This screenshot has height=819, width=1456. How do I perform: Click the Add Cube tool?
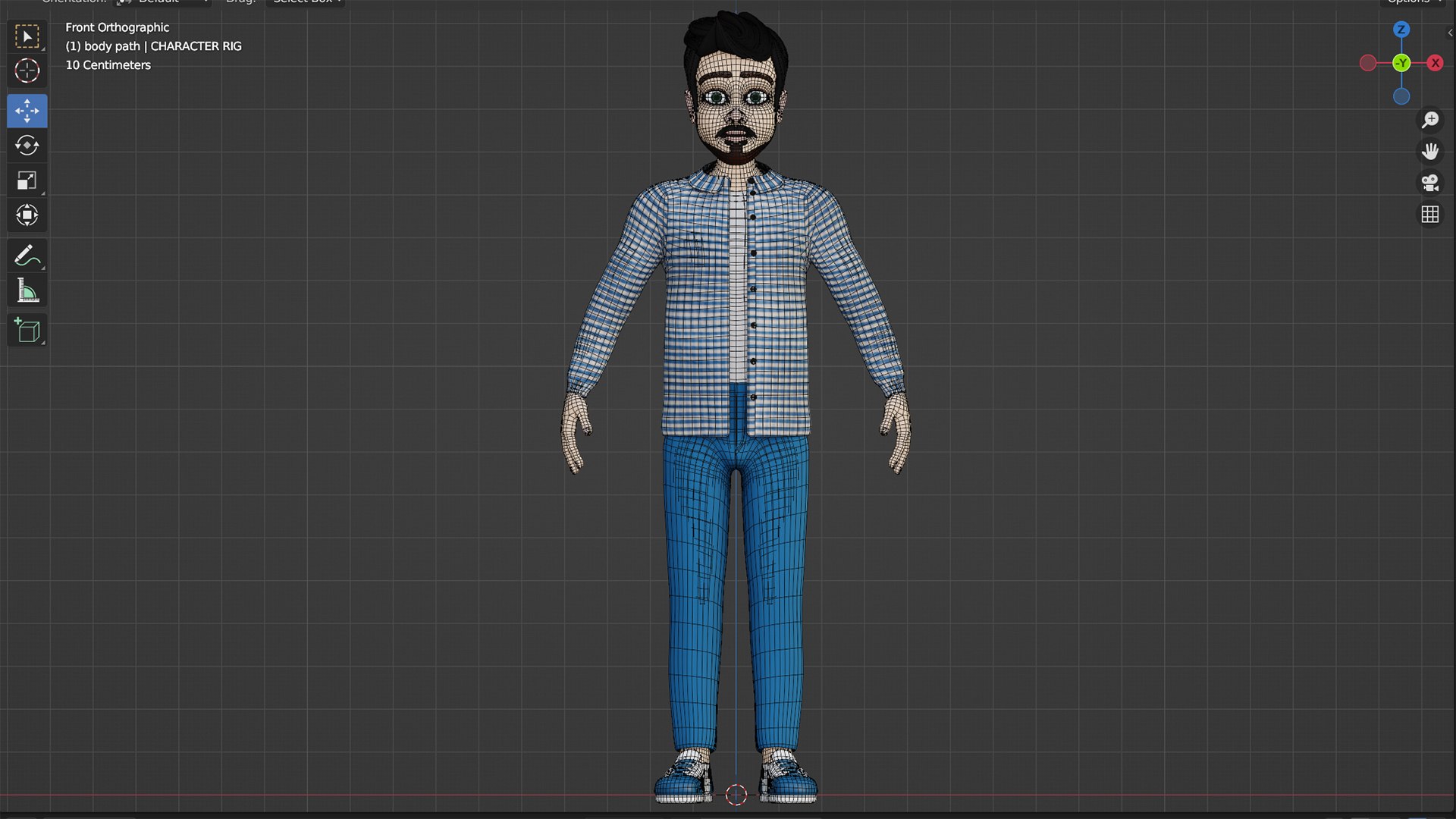tap(27, 331)
